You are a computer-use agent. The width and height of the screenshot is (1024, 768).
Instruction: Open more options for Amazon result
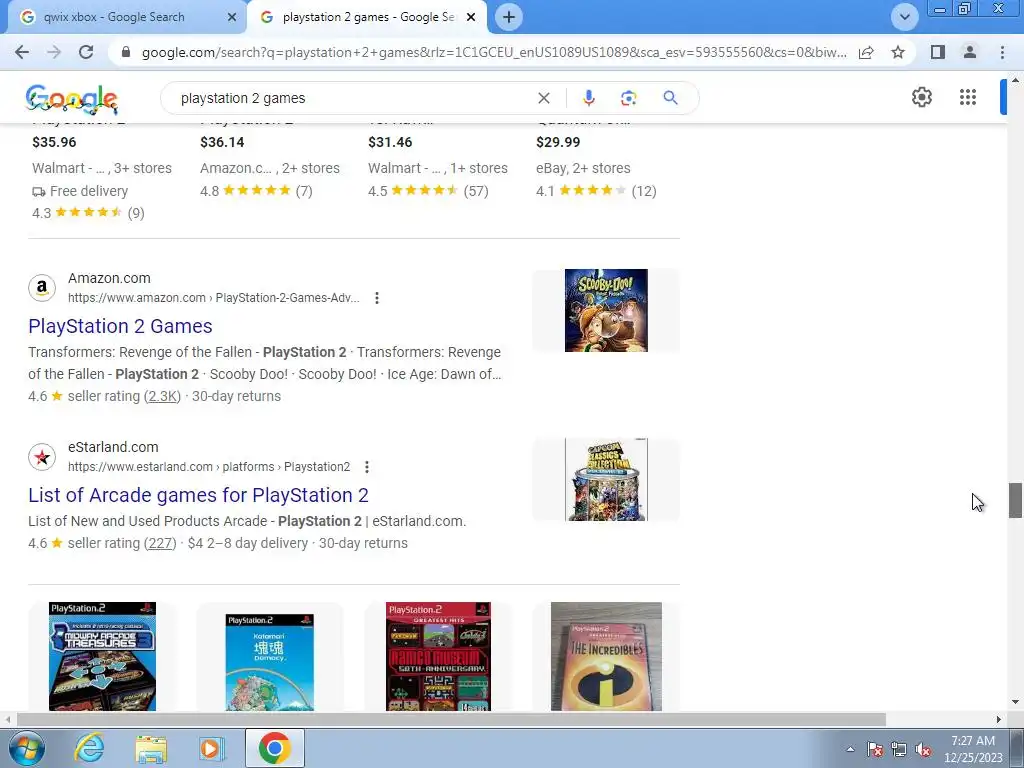tap(377, 298)
